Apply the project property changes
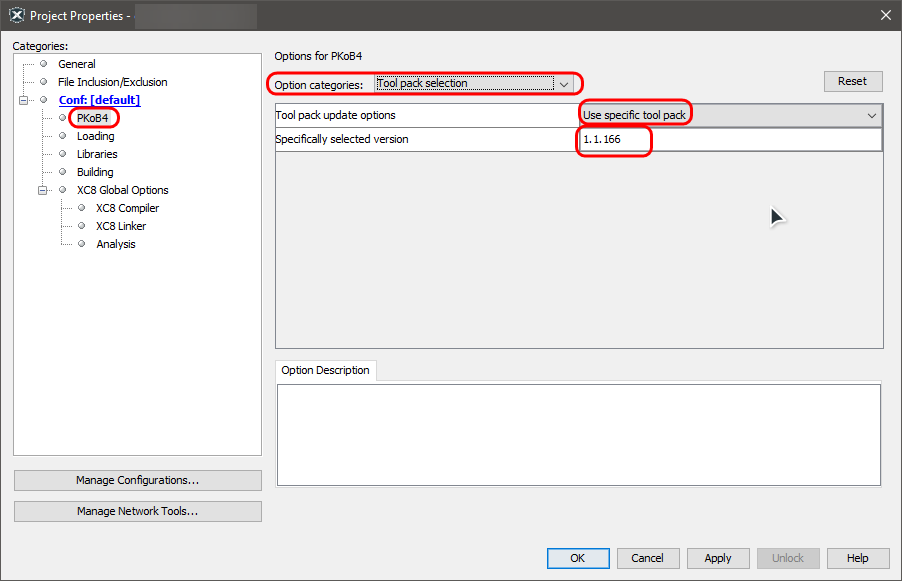The width and height of the screenshot is (902, 581). click(717, 558)
